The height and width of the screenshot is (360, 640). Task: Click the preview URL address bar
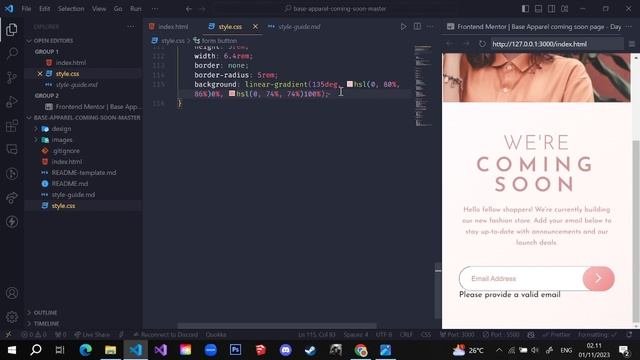click(557, 44)
